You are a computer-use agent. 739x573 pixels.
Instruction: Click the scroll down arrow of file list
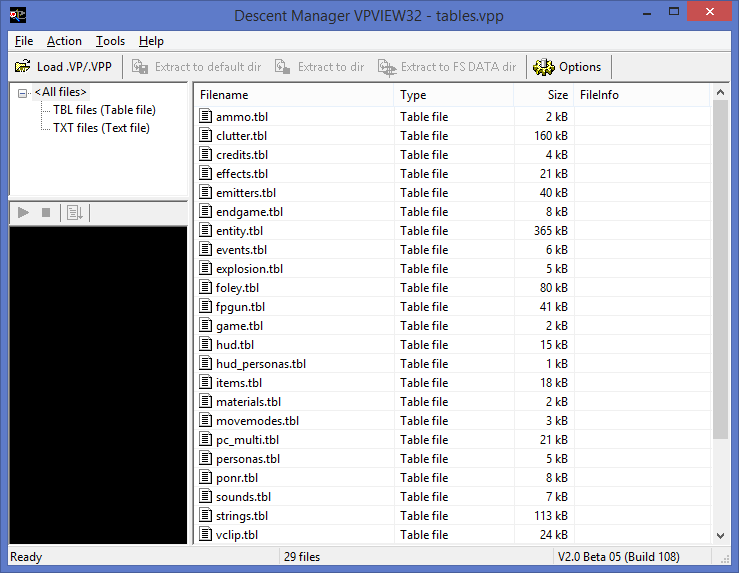click(x=720, y=535)
